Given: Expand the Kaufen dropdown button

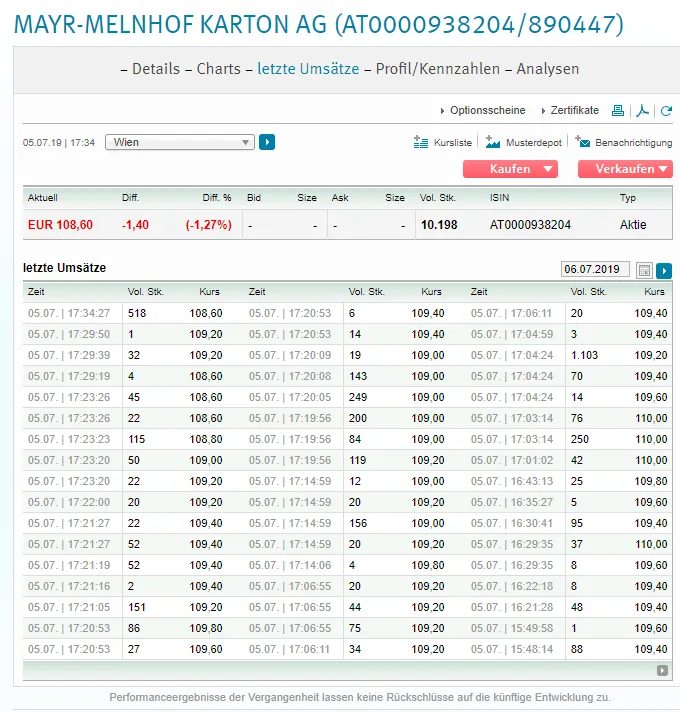Looking at the screenshot, I should click(x=510, y=169).
